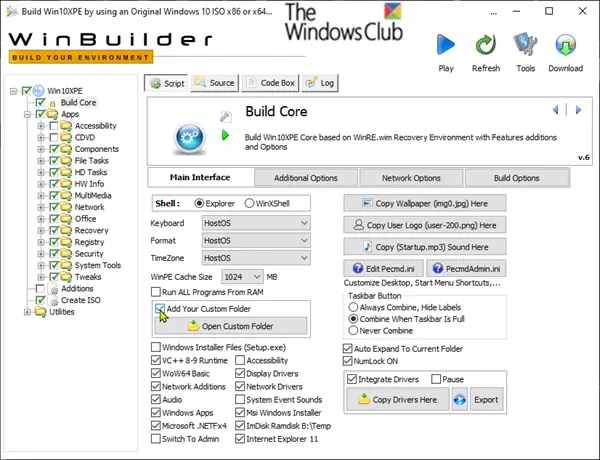Click the Download globe icon
This screenshot has height=460, width=600.
[x=566, y=45]
